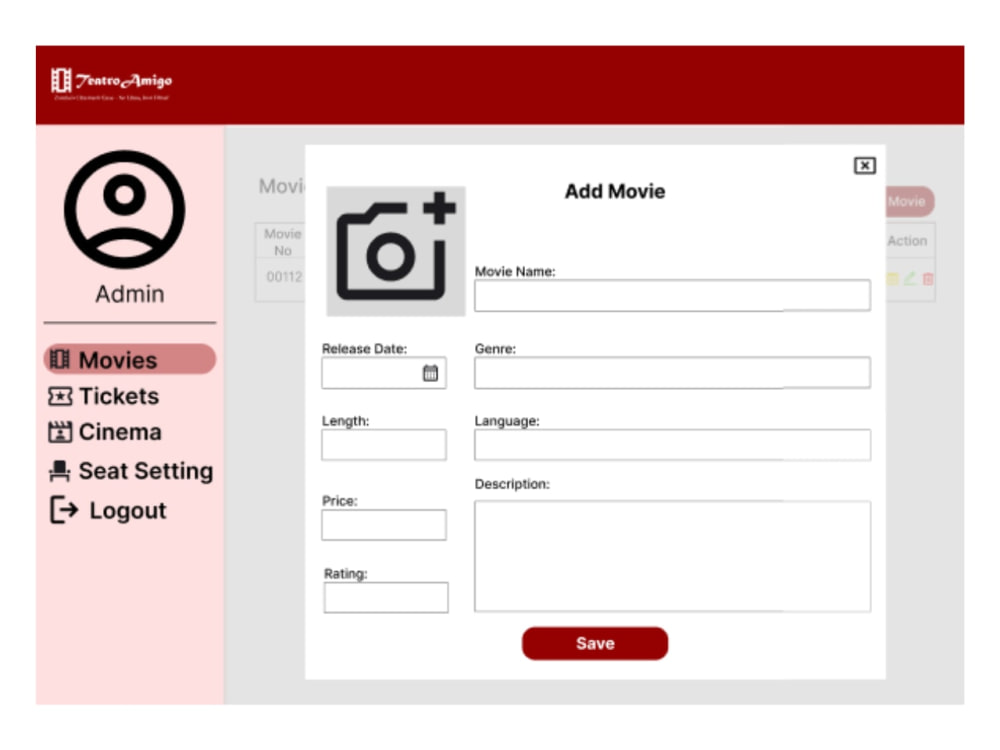Focus the Price input field
The width and height of the screenshot is (1000, 750).
click(x=384, y=525)
